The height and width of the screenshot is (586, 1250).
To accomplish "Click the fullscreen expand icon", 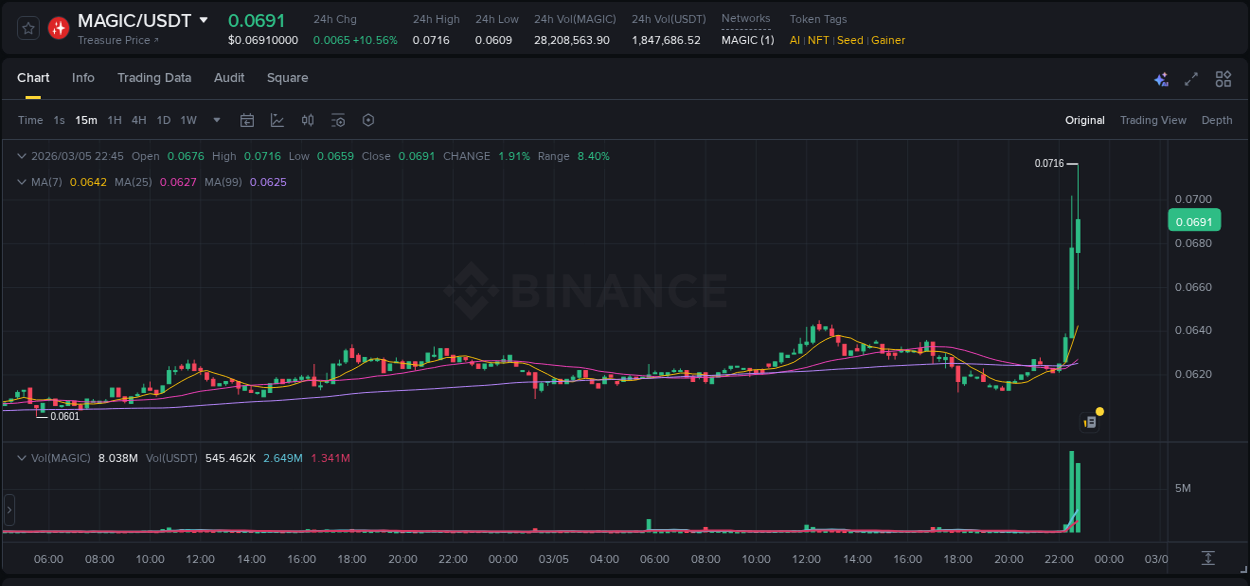I will pos(1191,78).
